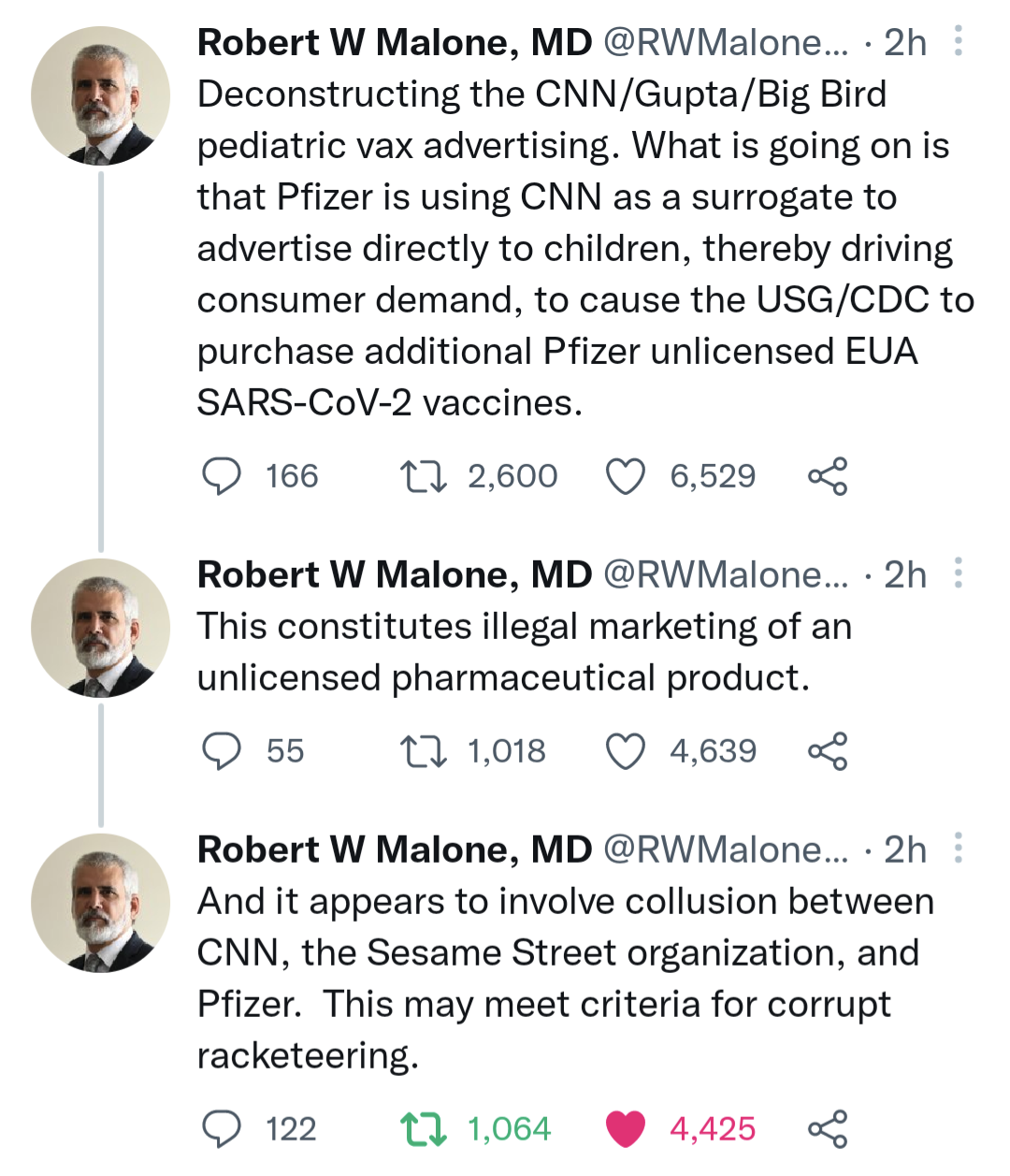This screenshot has height=1176, width=1010.
Task: Open more options for the first tweet
Action: pyautogui.click(x=958, y=42)
